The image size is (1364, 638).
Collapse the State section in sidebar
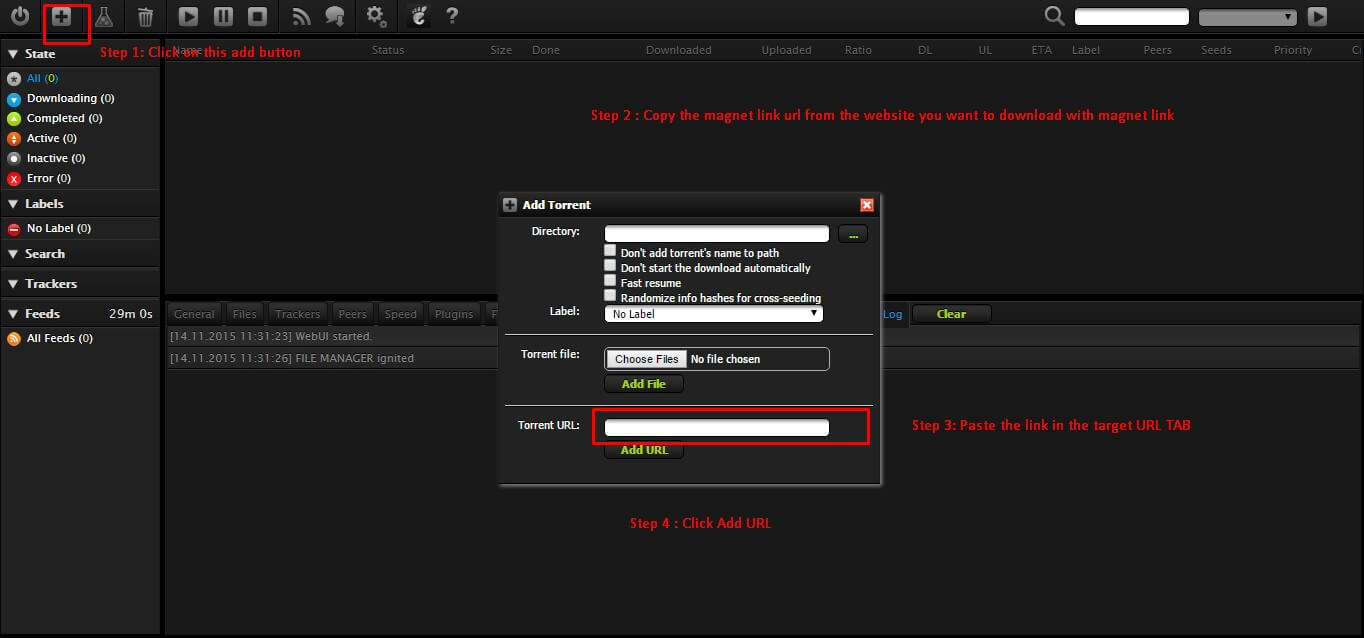coord(14,54)
